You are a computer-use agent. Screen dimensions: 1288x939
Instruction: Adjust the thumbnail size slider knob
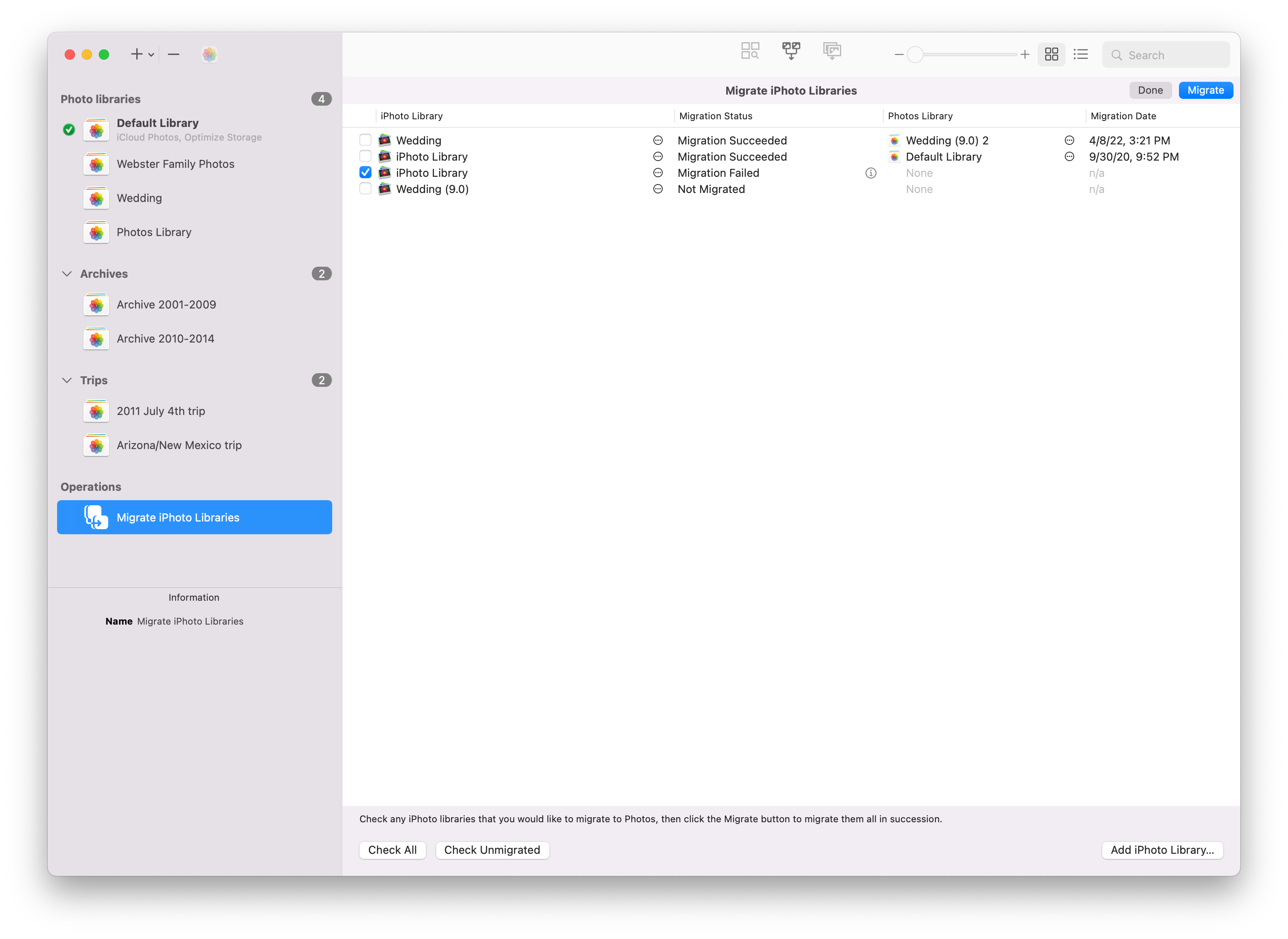pyautogui.click(x=915, y=55)
